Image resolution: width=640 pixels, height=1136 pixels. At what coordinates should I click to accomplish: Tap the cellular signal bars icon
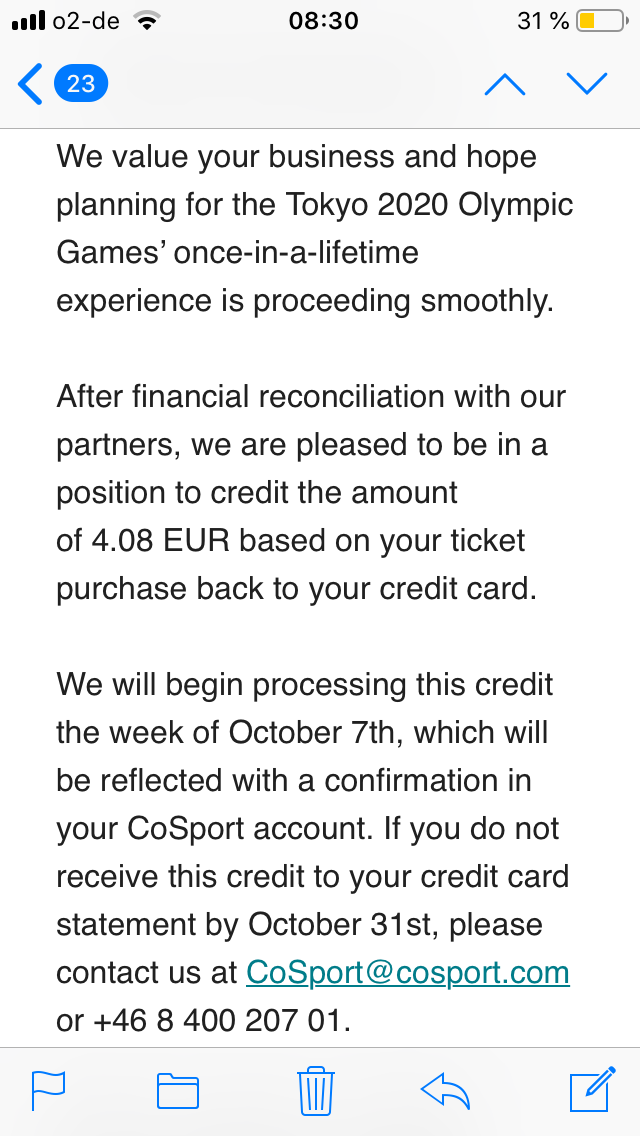[28, 20]
